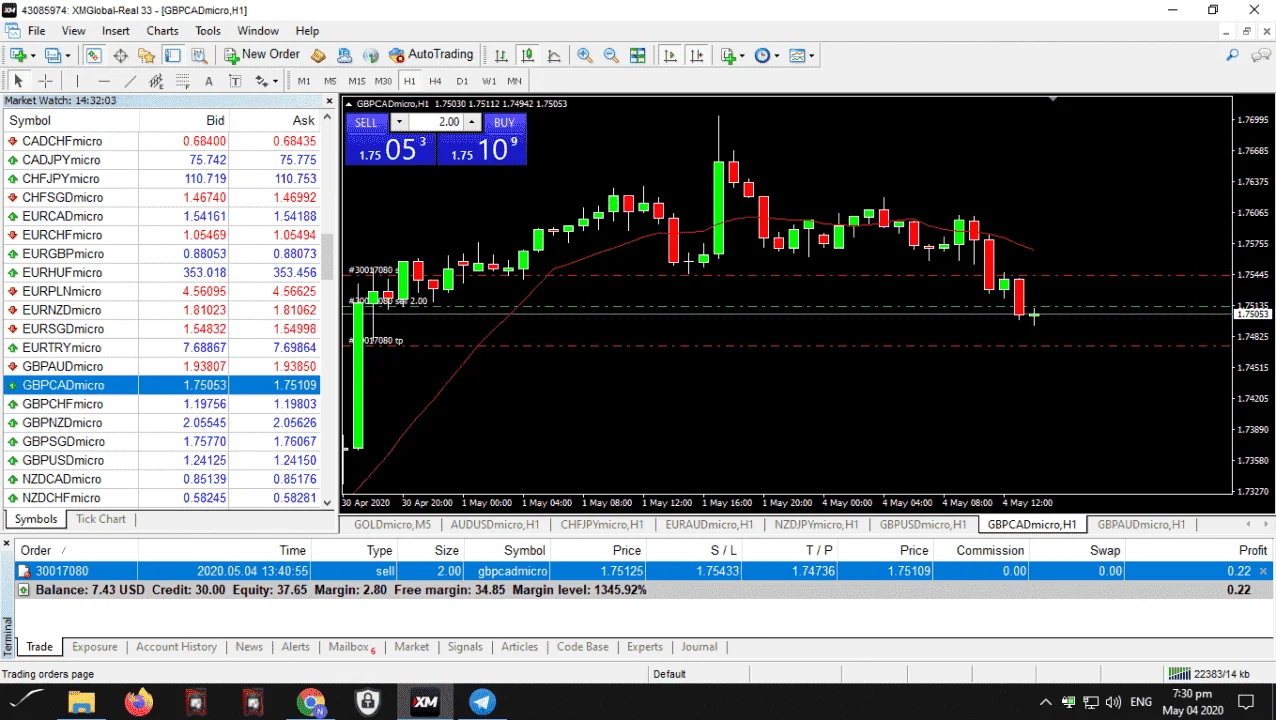This screenshot has width=1276, height=720.
Task: Zoom in the chart with magnifier plus
Action: coord(585,55)
